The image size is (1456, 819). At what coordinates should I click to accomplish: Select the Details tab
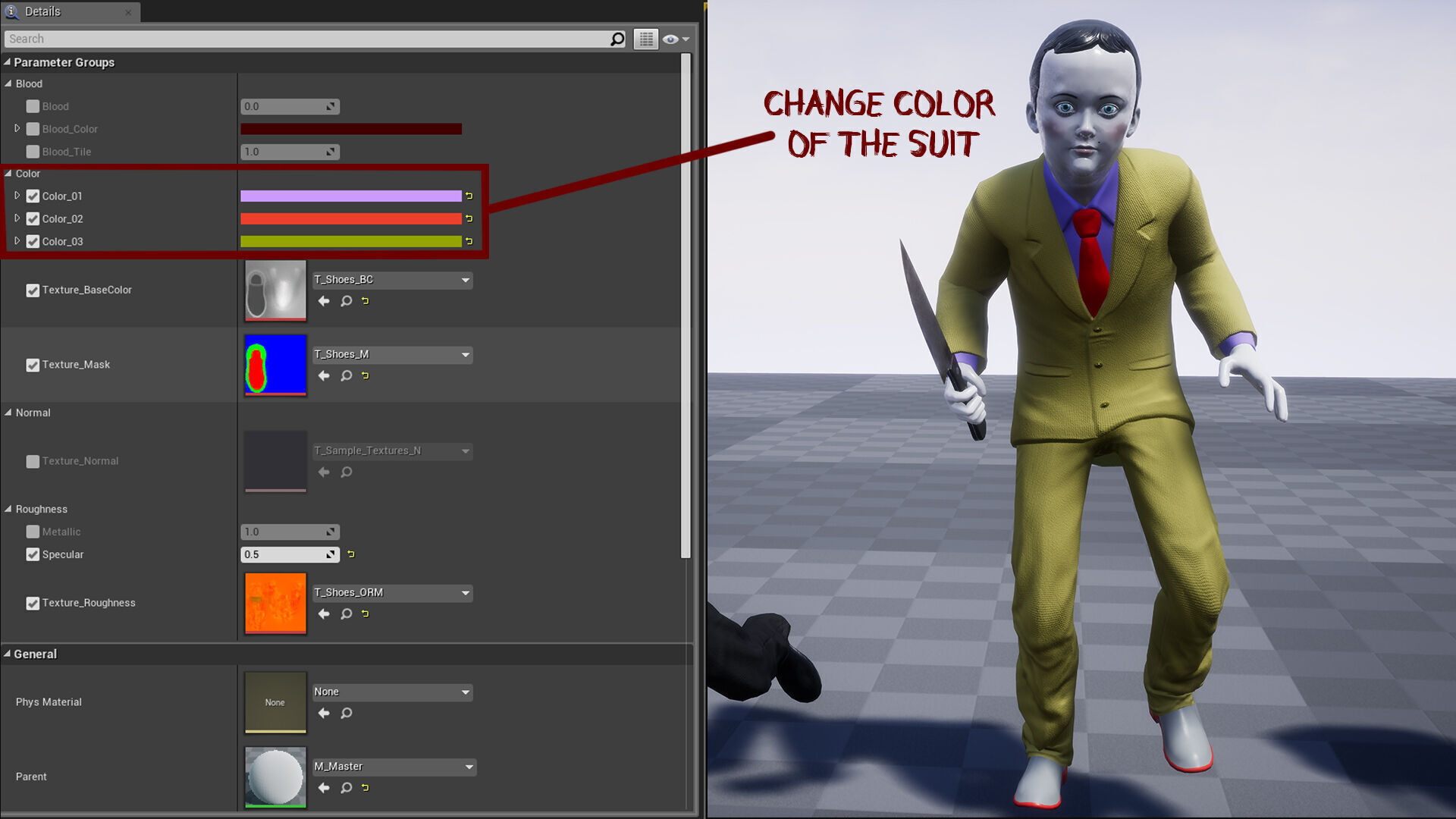pos(42,11)
